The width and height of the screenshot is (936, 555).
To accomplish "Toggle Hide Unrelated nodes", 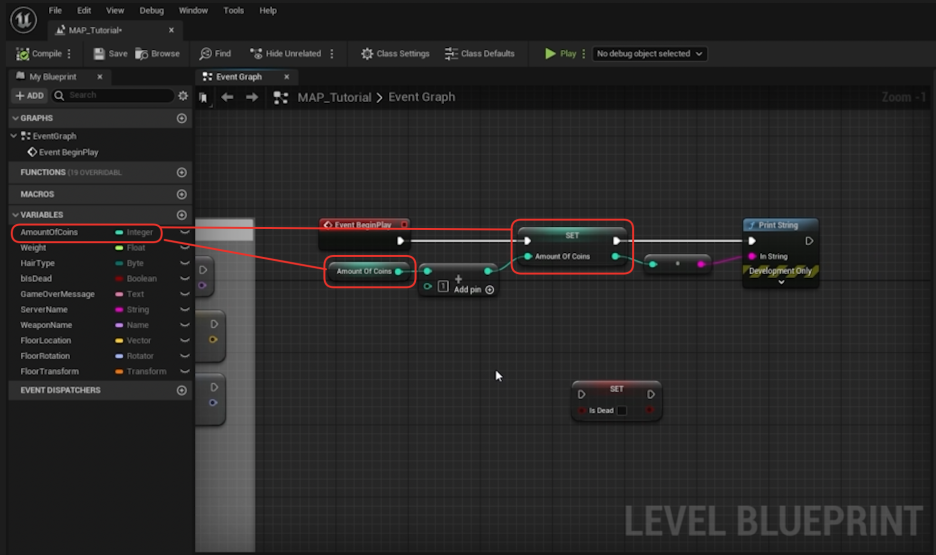I will [x=285, y=54].
